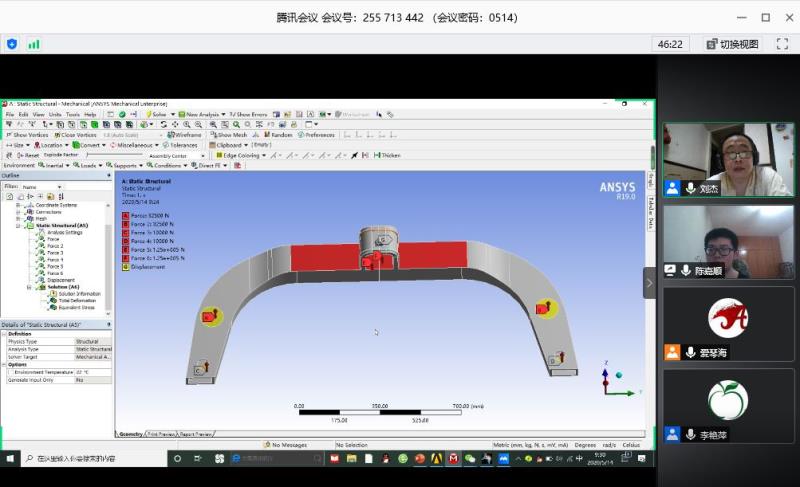Screen dimensions: 800x487
Task: Open the Windows Start button
Action: (x=10, y=458)
